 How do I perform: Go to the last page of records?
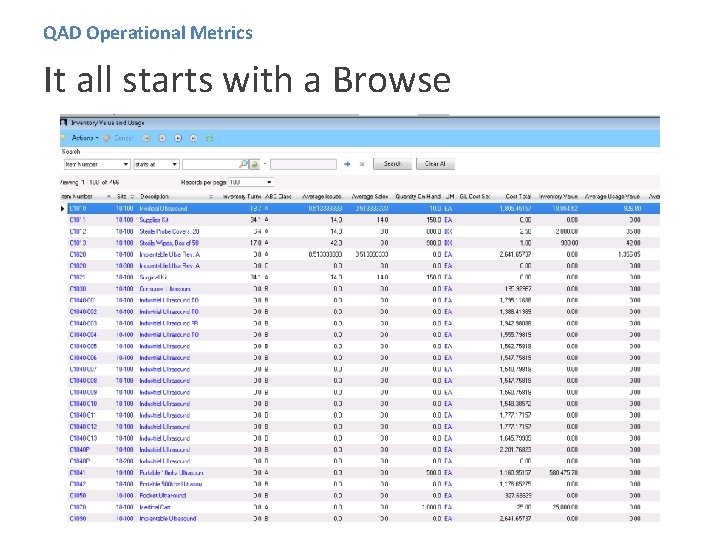click(194, 138)
